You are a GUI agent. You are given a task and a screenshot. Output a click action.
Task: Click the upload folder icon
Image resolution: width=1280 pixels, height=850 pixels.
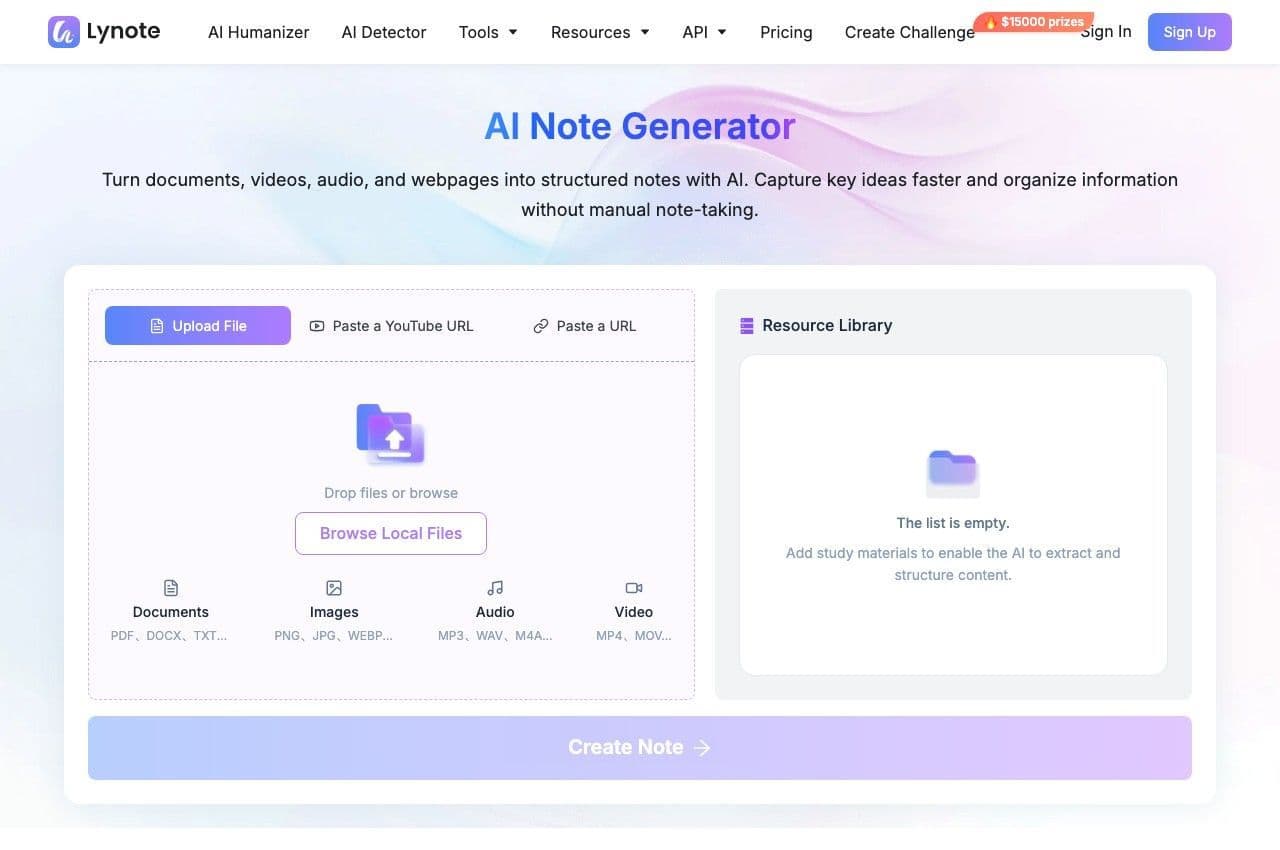[x=391, y=434]
